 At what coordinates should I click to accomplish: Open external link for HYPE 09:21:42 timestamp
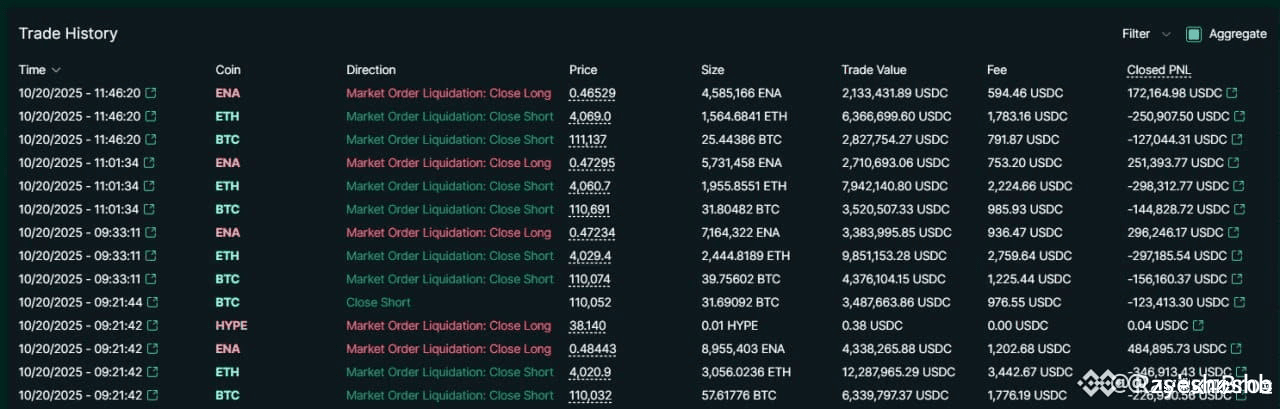click(149, 326)
